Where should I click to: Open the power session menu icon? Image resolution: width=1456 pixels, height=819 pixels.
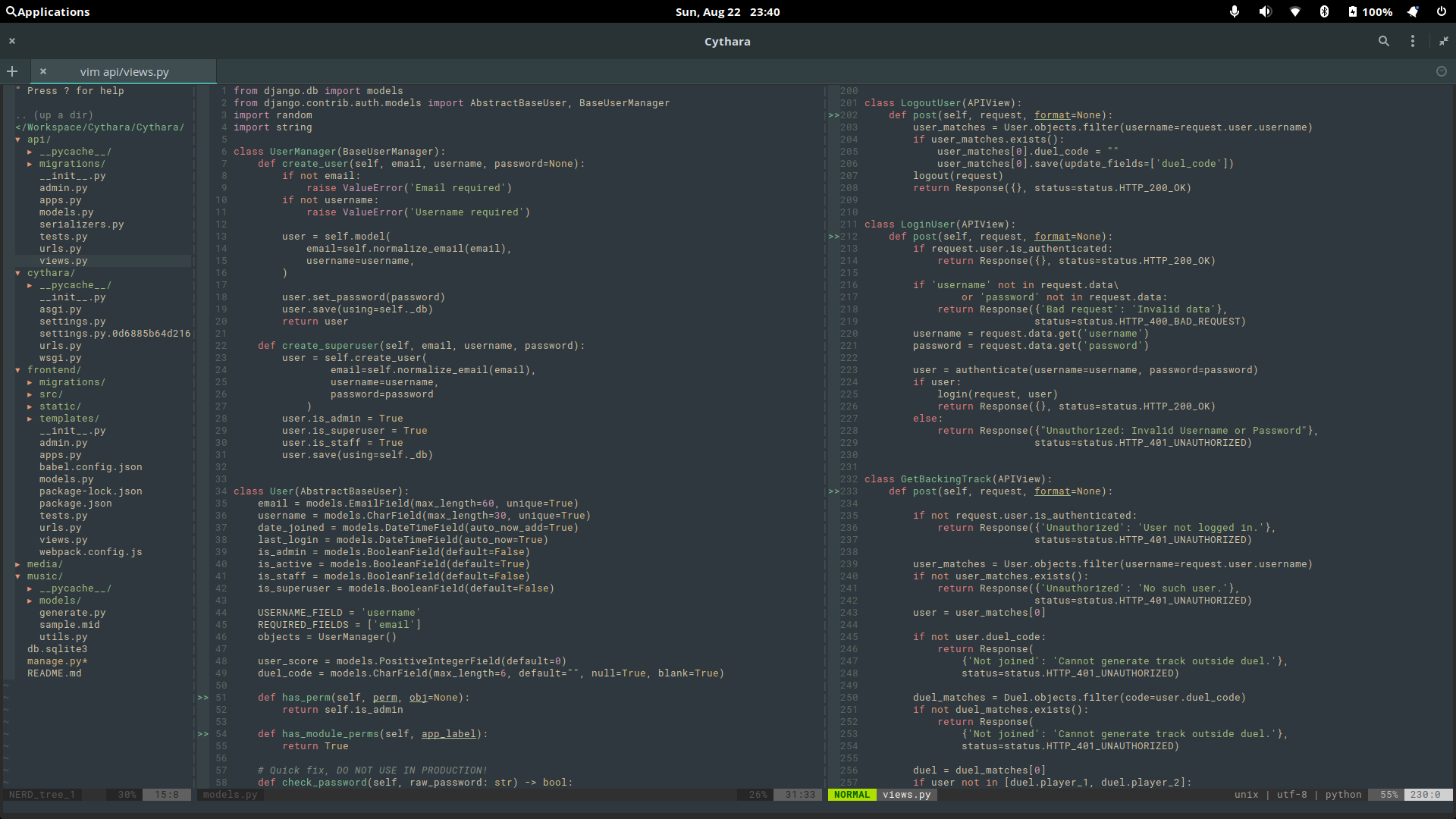[1442, 12]
